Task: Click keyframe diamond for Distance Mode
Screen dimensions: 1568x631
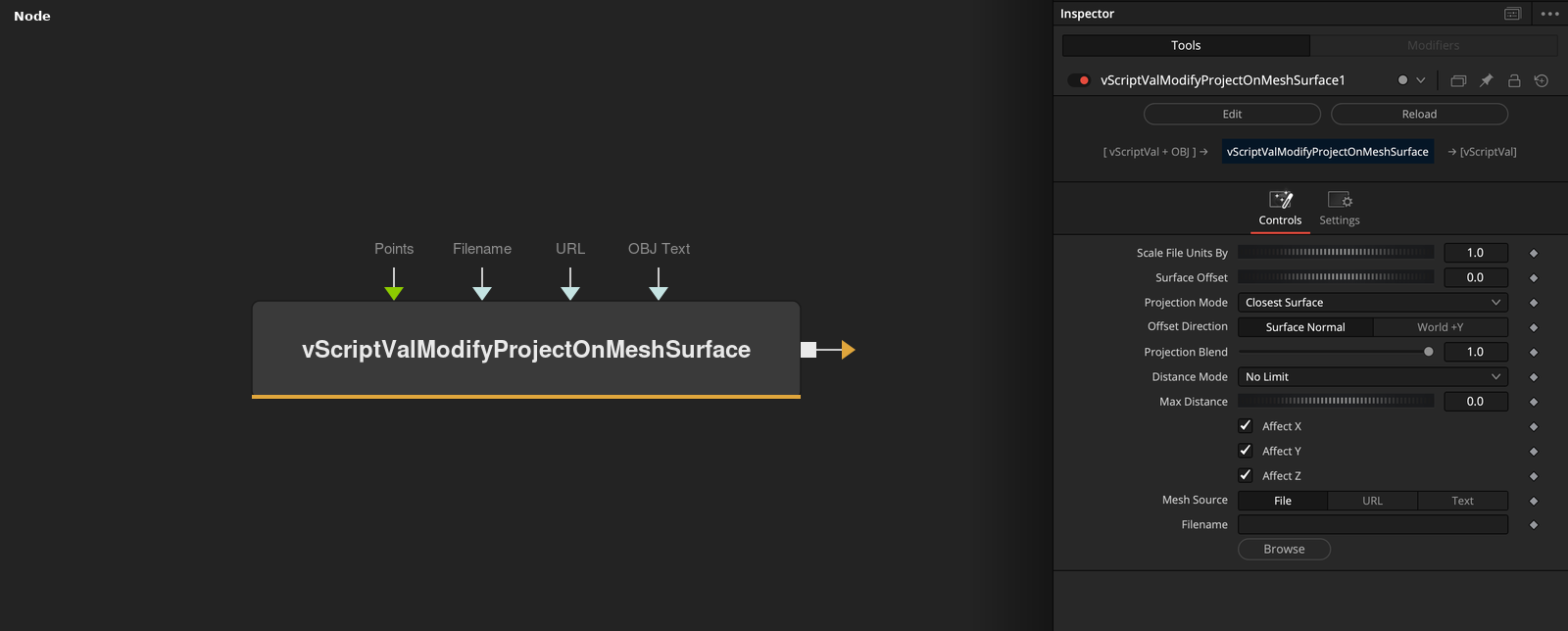Action: click(1534, 377)
